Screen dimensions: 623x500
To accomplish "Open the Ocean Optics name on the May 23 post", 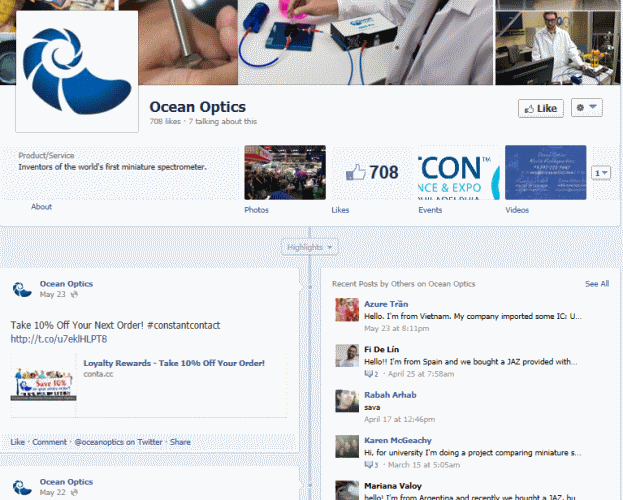I will tap(66, 284).
